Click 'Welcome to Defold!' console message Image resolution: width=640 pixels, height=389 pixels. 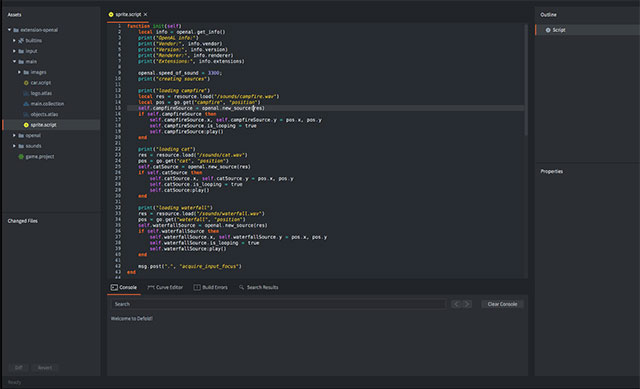[131, 318]
